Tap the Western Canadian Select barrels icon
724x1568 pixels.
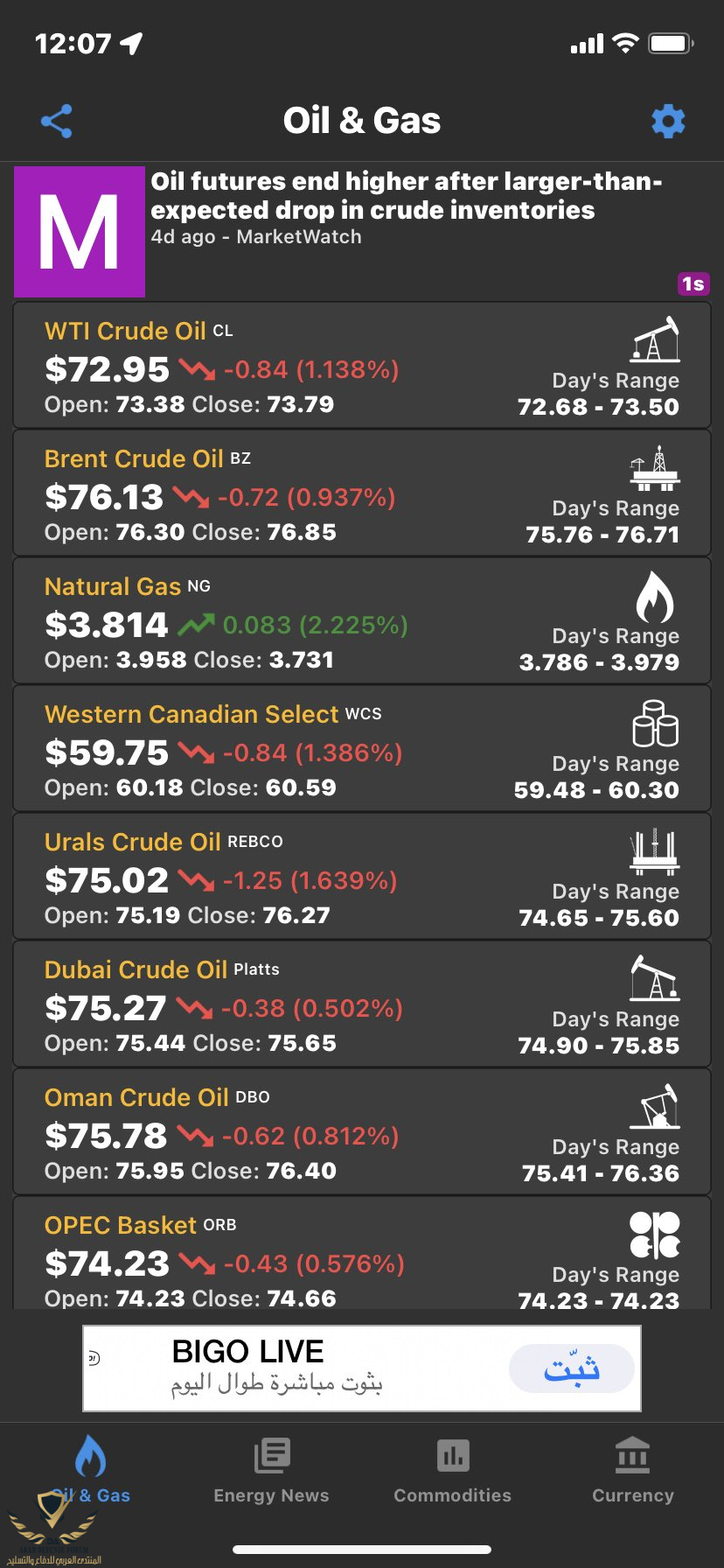(655, 723)
